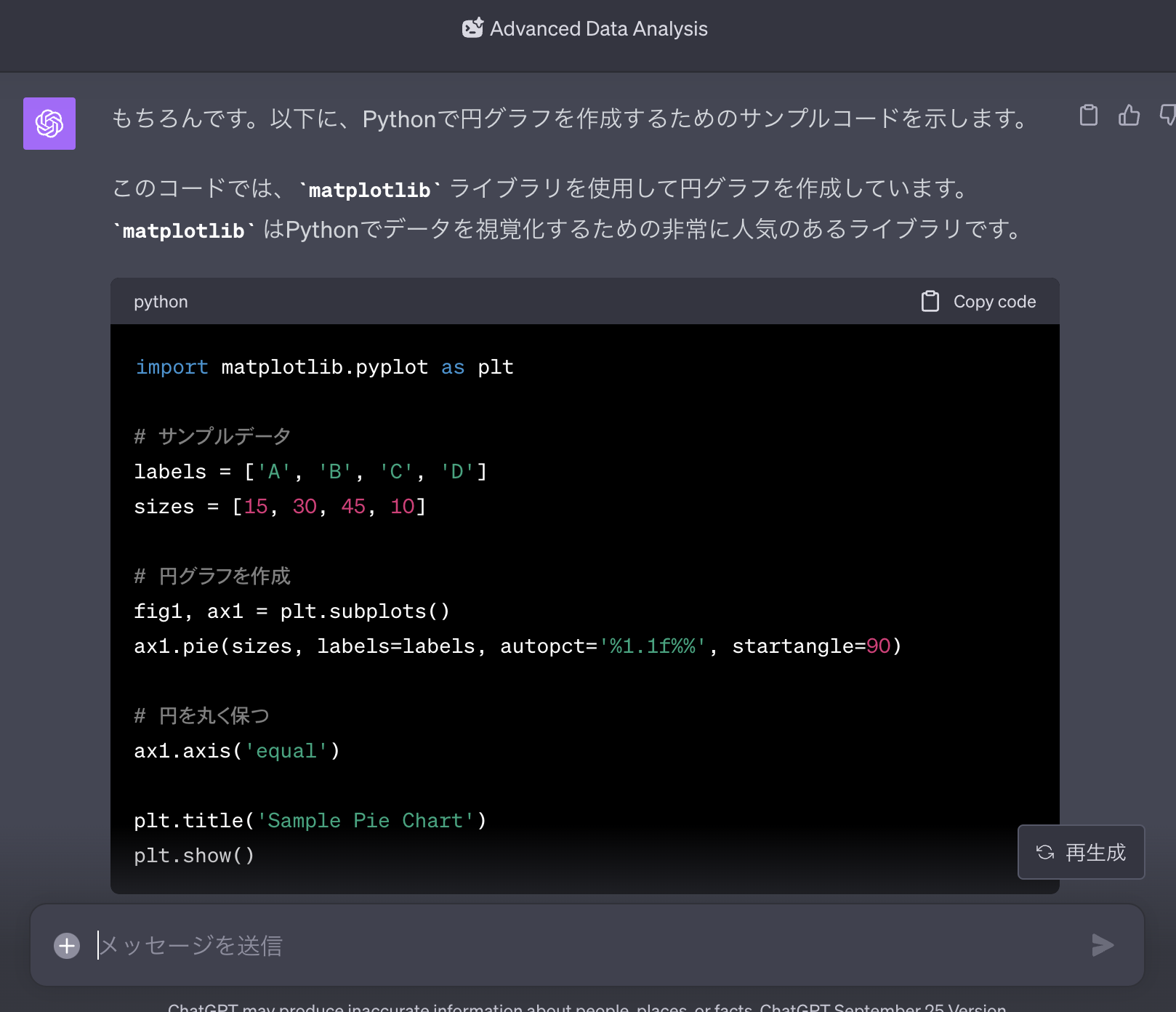
Task: Copy the response with the clipboard icon
Action: (1088, 115)
